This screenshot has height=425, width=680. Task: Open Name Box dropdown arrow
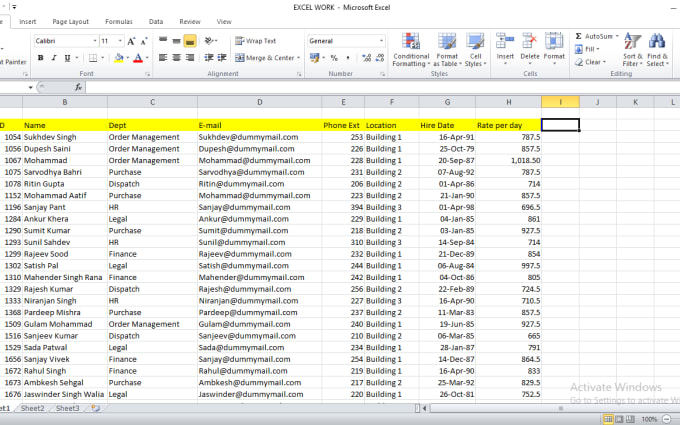tap(30, 88)
